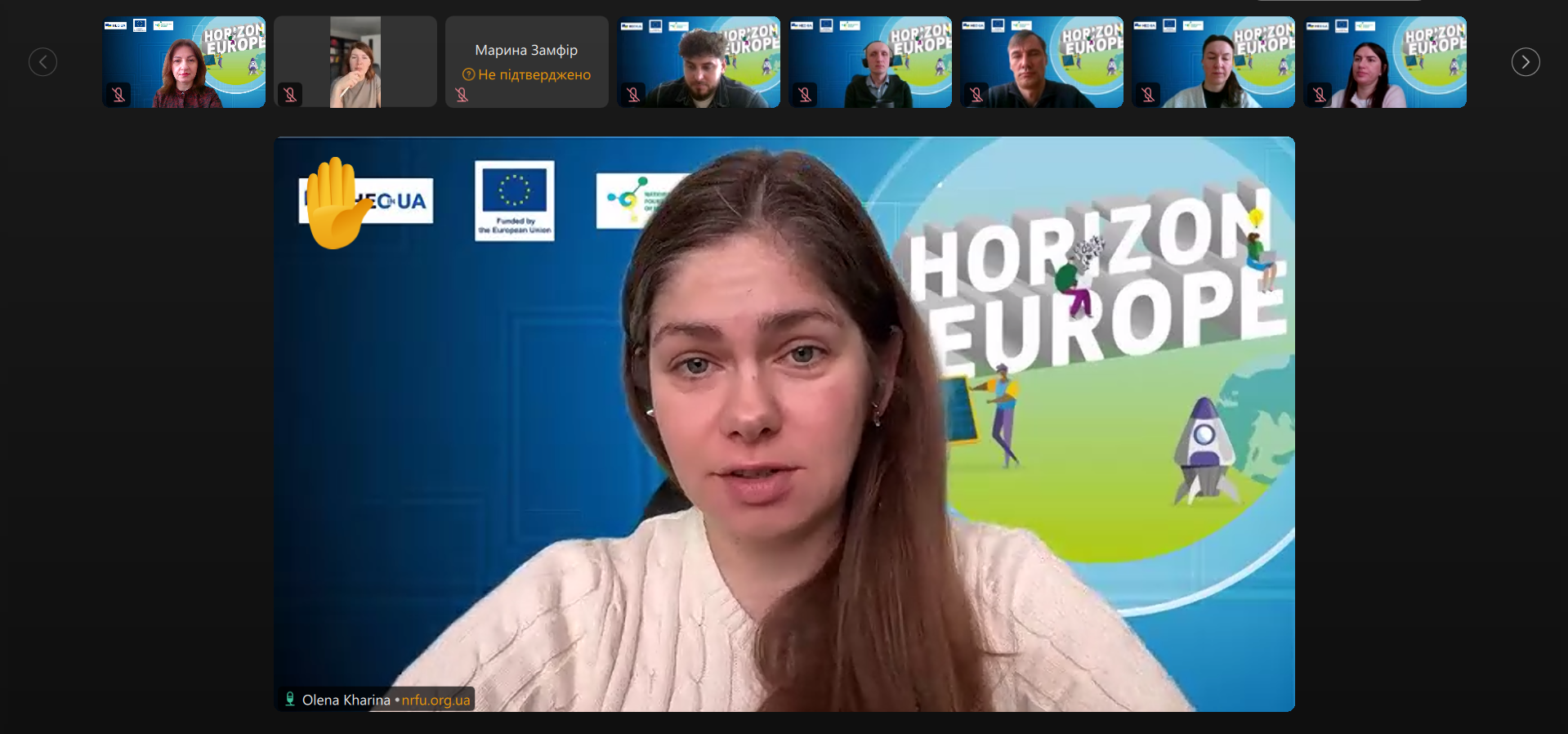Viewport: 1568px width, 734px height.
Task: Click muted mic icon on headset man's tile
Action: point(805,95)
